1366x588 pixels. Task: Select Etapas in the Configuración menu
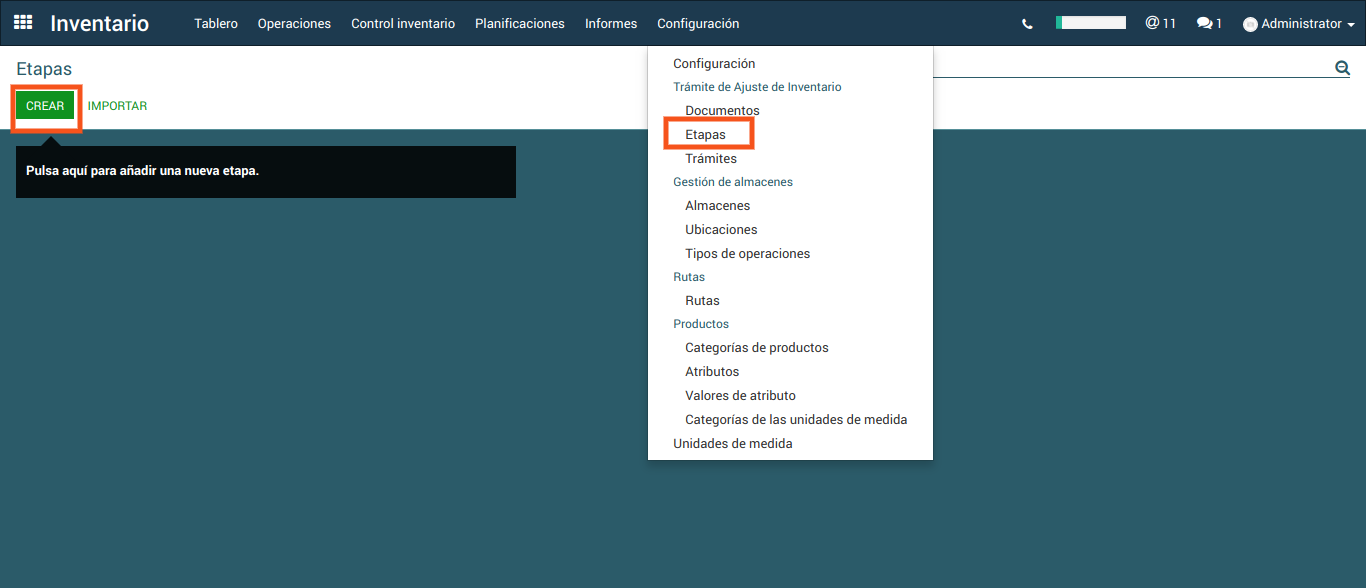[x=705, y=134]
